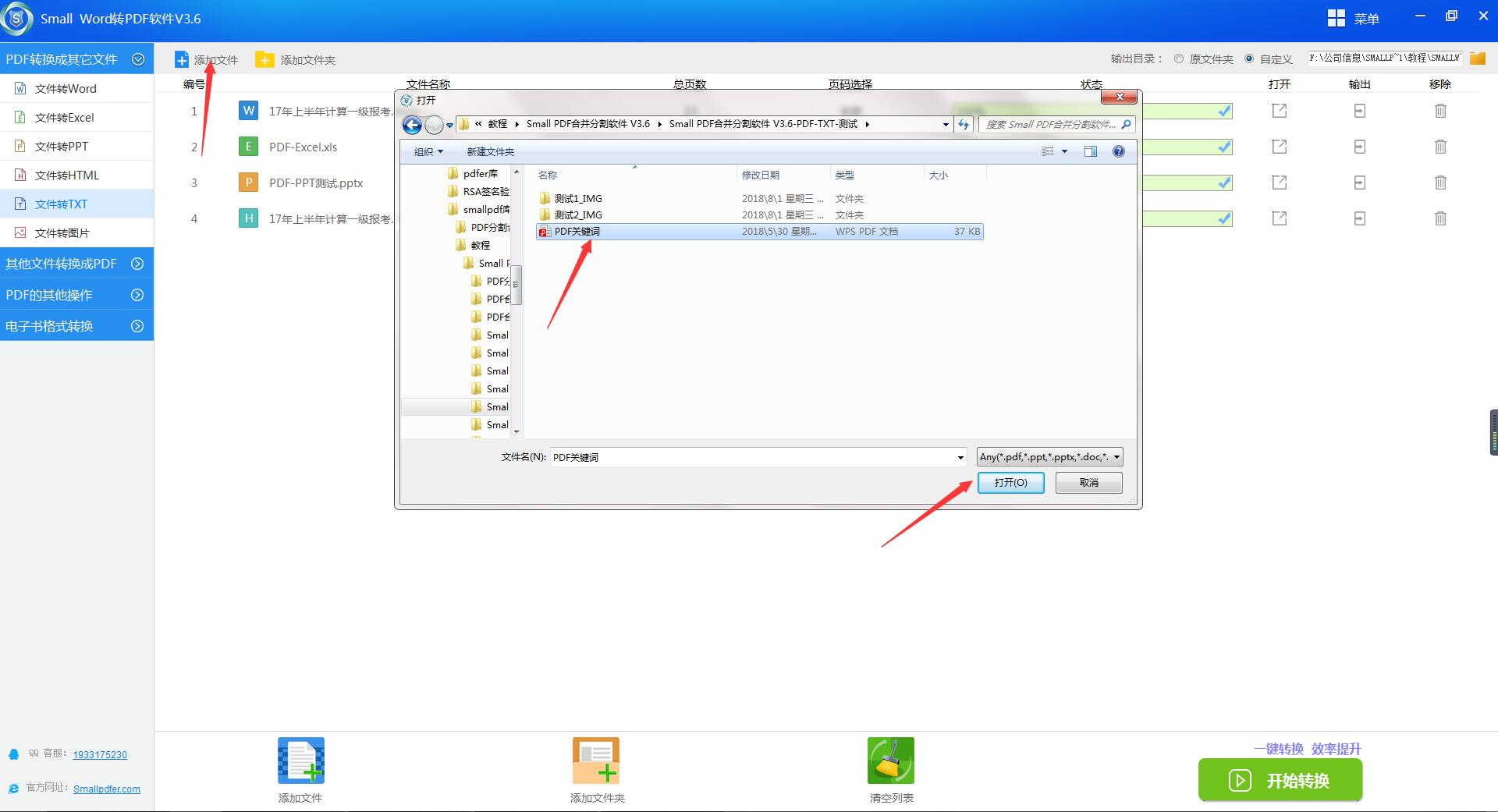Click the 打开(O) button in the dialog
Viewport: 1498px width, 812px height.
coord(1010,483)
